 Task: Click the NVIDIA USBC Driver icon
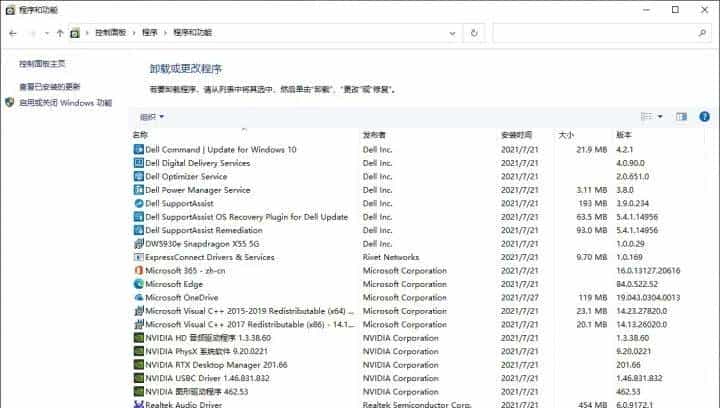point(139,378)
